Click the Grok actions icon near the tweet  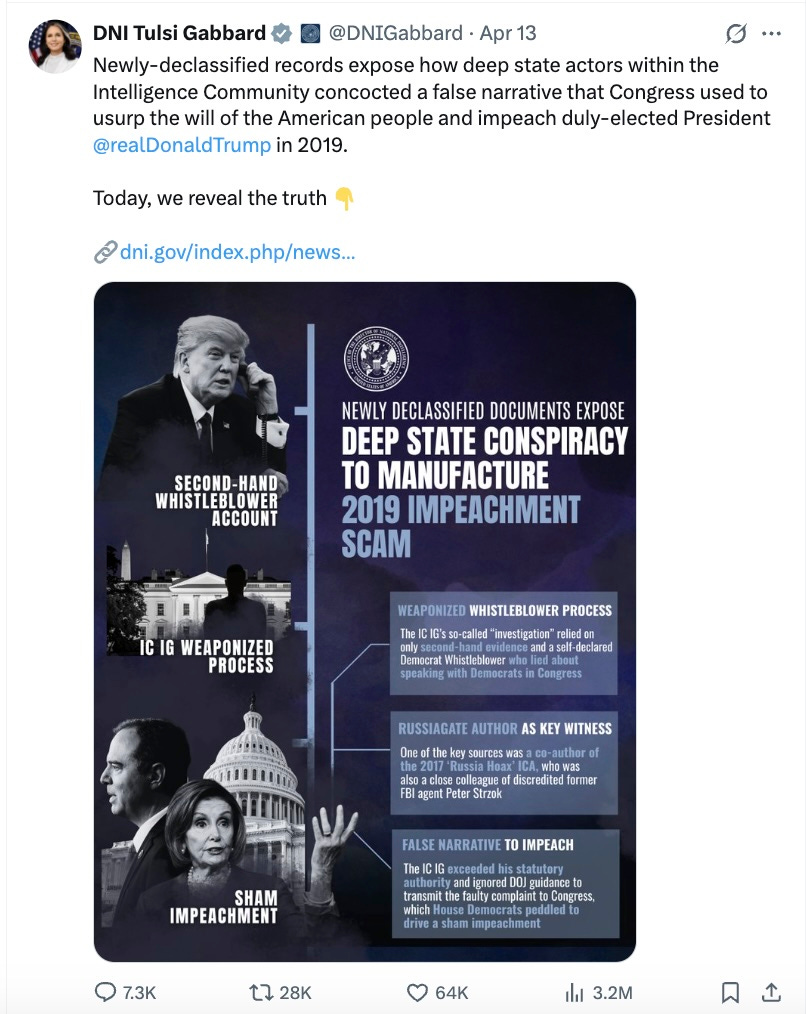[736, 31]
